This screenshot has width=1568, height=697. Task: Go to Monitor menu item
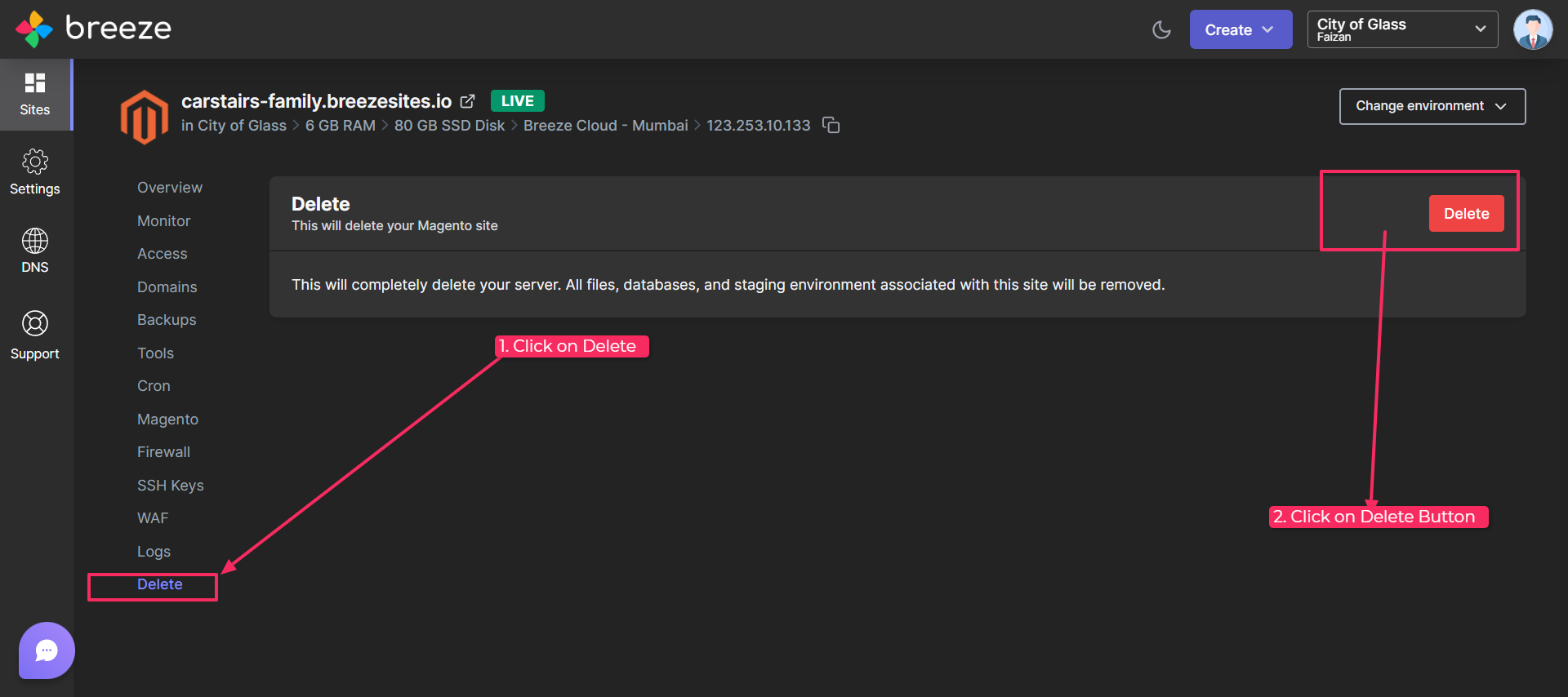[163, 221]
